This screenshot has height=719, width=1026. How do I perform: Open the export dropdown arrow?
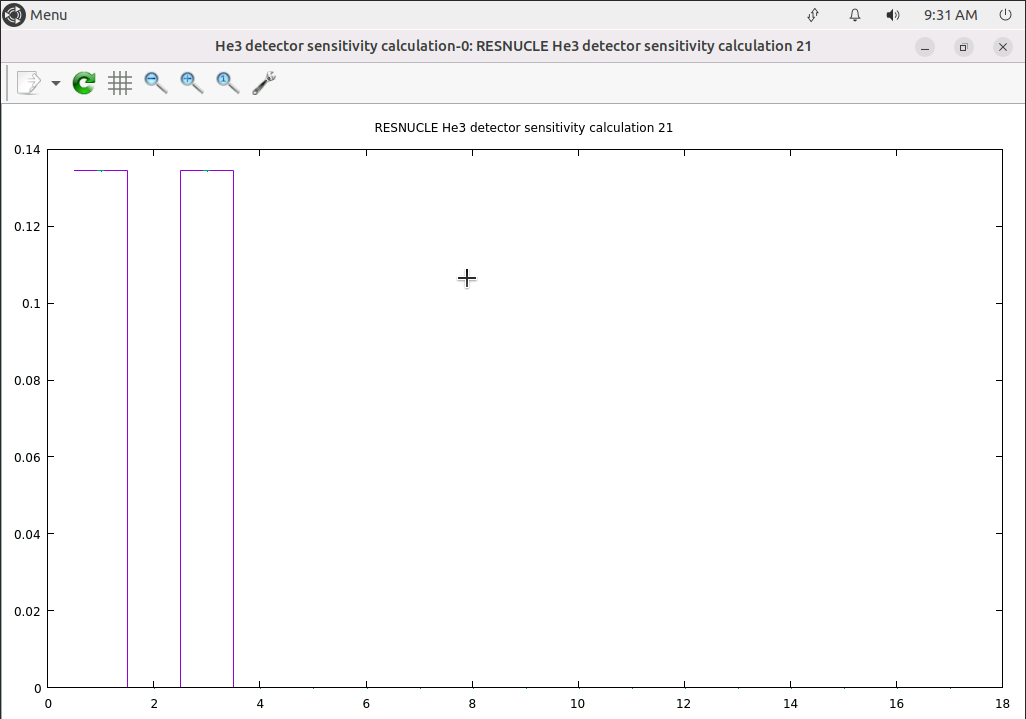[56, 83]
